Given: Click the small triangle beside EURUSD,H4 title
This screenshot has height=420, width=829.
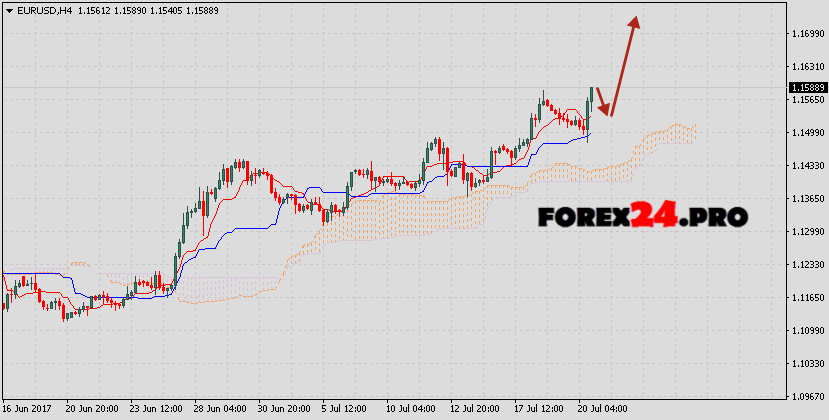Looking at the screenshot, I should 9,8.
